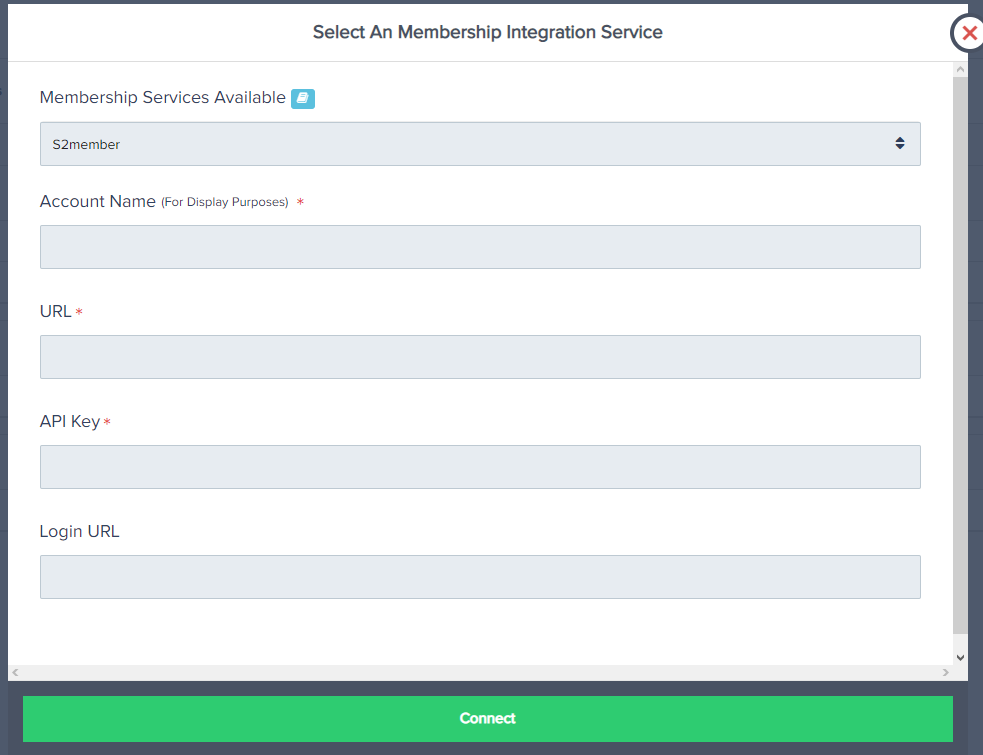Click the URL field label
983x755 pixels.
(x=56, y=312)
